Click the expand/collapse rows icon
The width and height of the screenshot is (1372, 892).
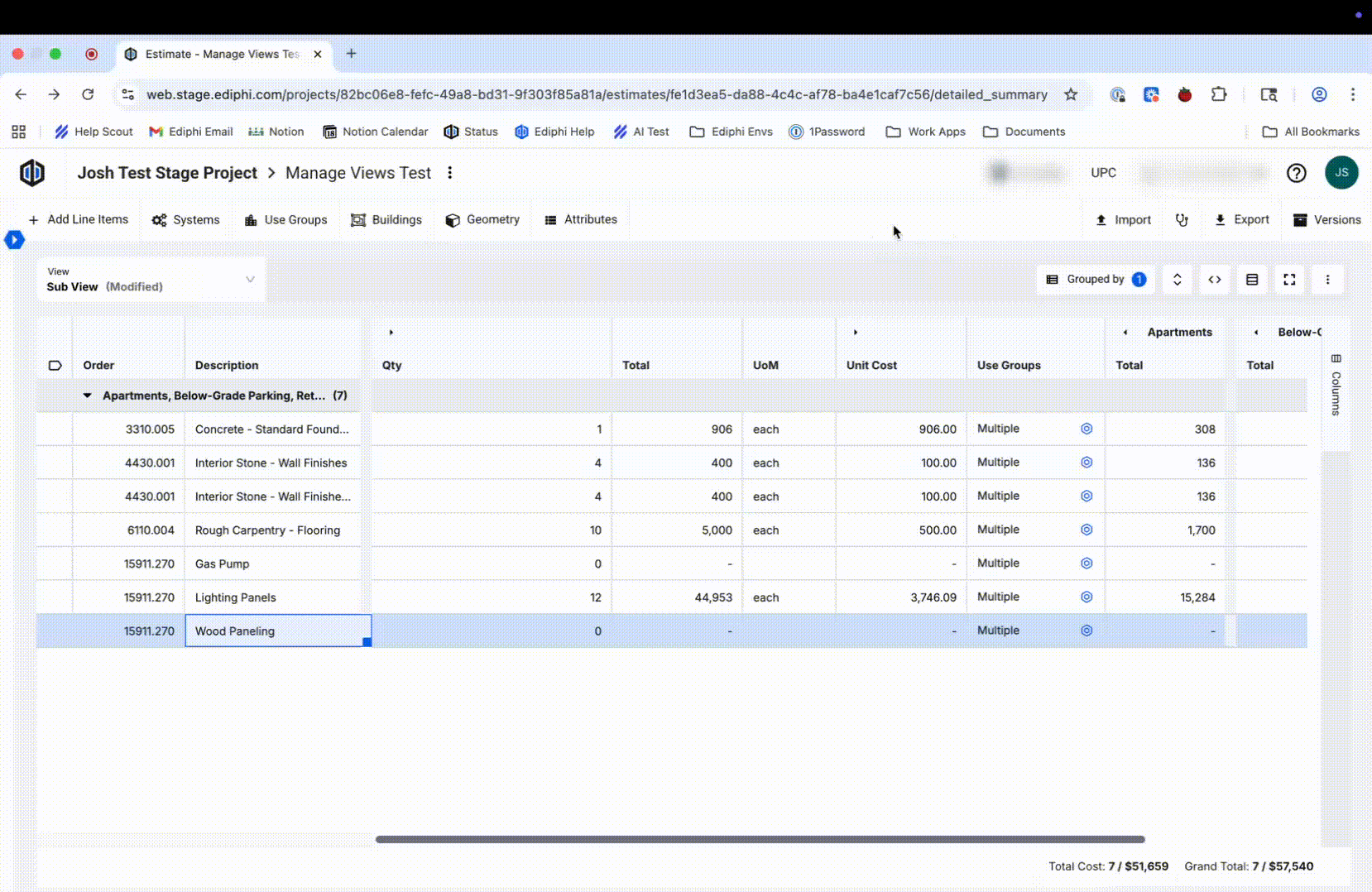click(1177, 280)
